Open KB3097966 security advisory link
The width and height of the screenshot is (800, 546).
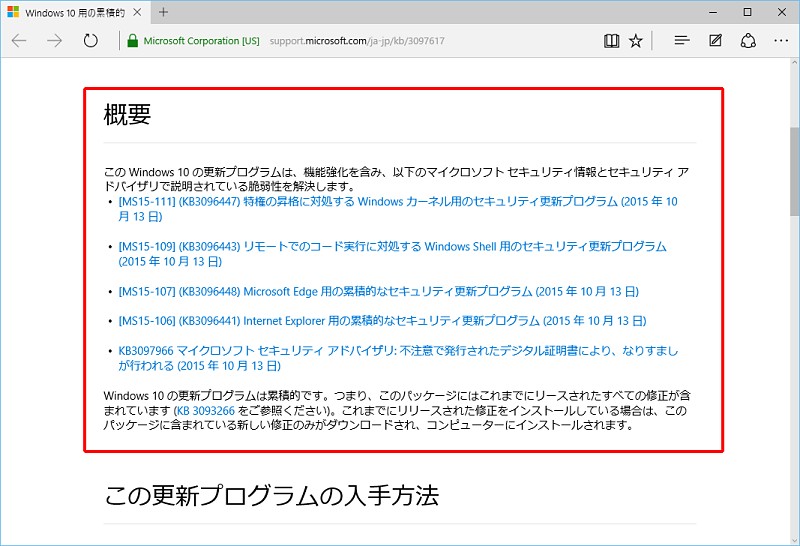tap(398, 358)
